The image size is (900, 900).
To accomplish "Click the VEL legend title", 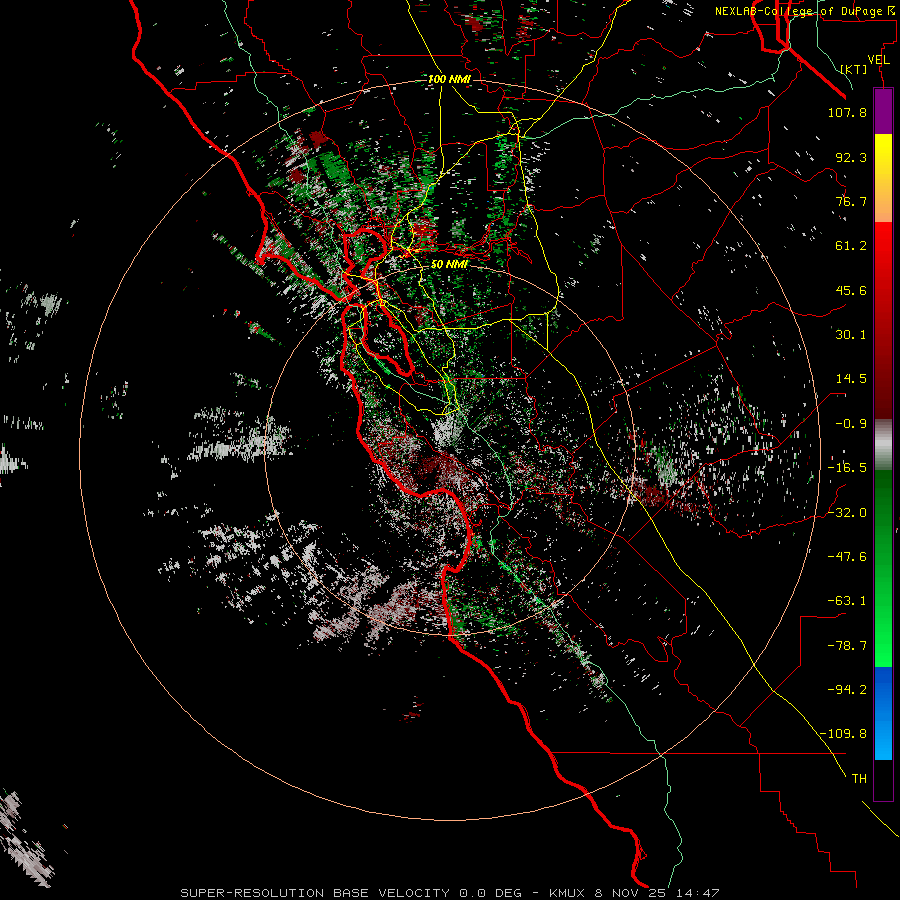I will click(x=878, y=60).
